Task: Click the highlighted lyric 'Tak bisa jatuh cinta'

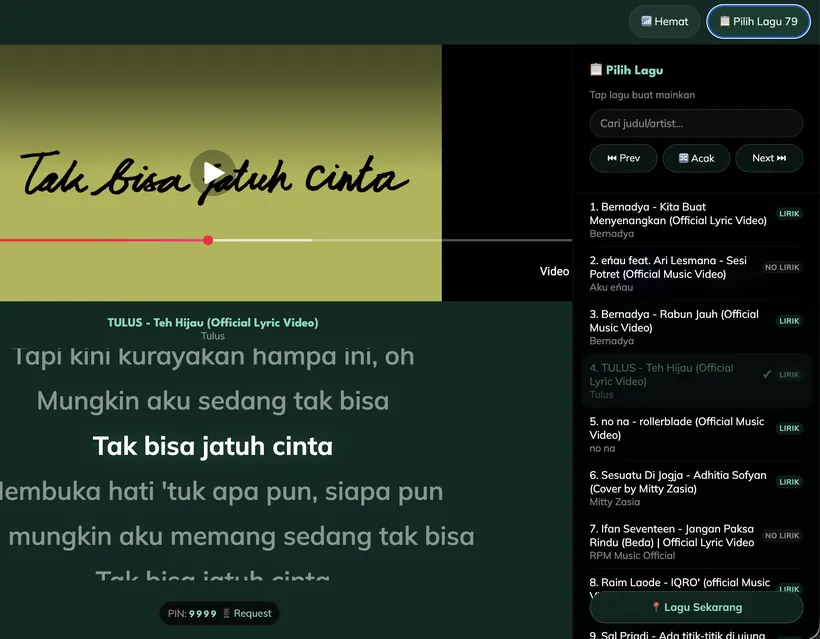Action: pyautogui.click(x=213, y=446)
